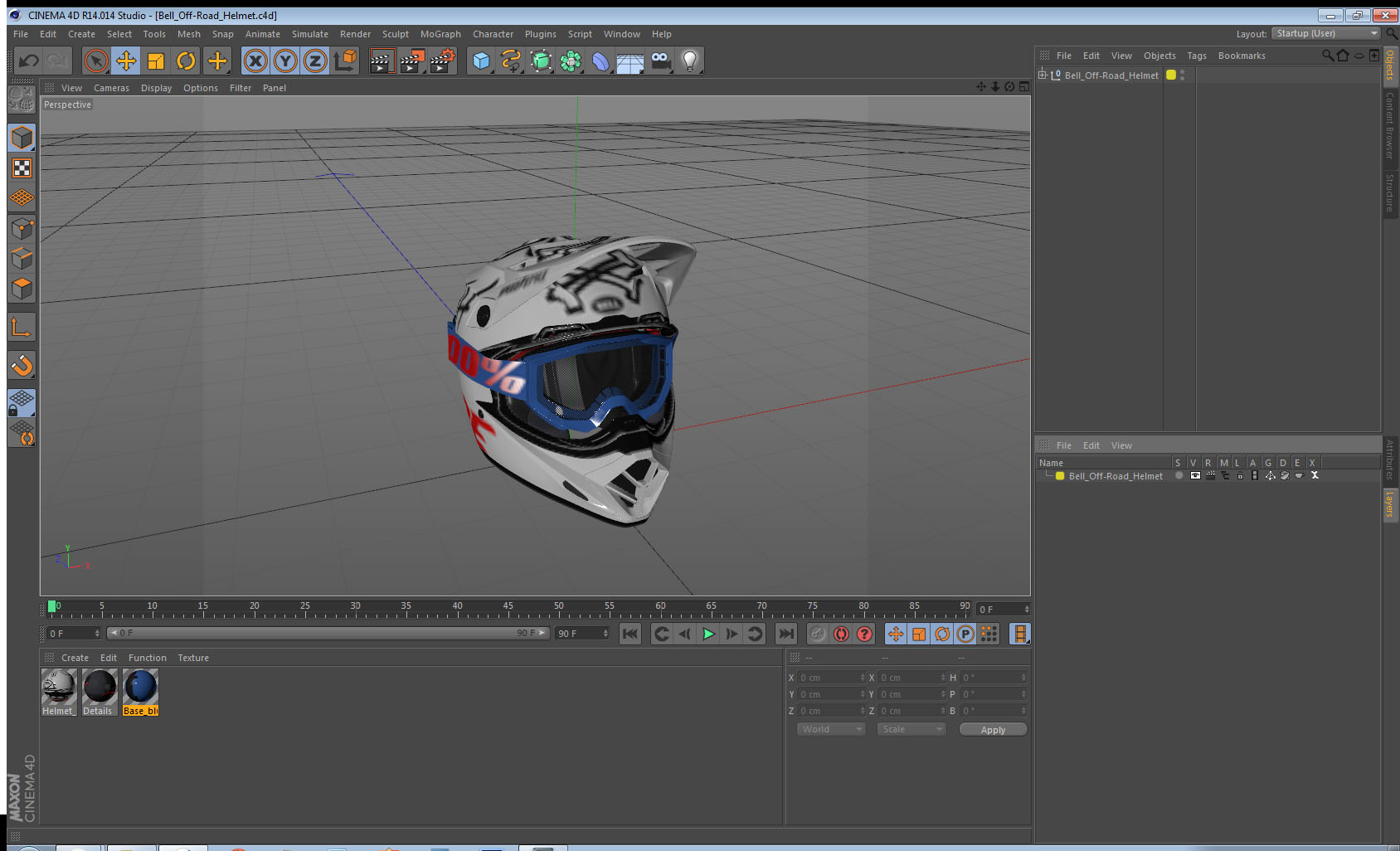Viewport: 1400px width, 851px height.
Task: Select Edges mode in left toolbar
Action: point(22,258)
